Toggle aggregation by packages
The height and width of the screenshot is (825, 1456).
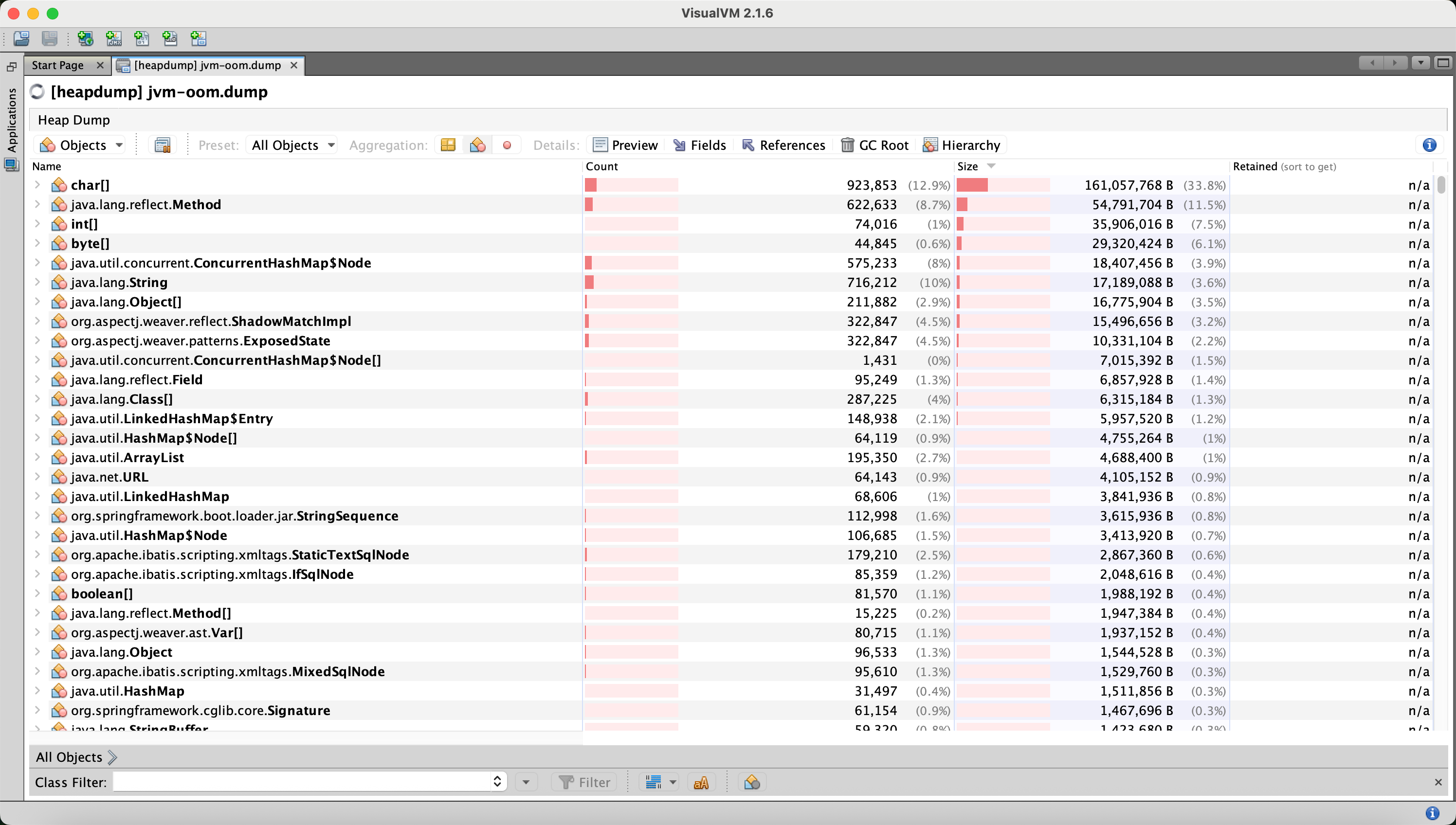coord(448,145)
